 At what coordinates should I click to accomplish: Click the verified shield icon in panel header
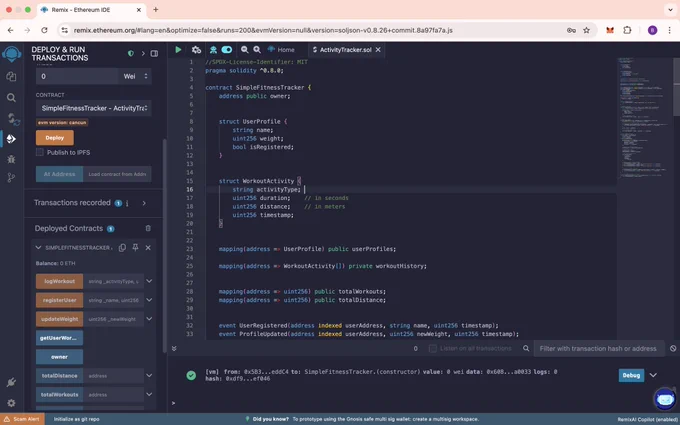(131, 53)
